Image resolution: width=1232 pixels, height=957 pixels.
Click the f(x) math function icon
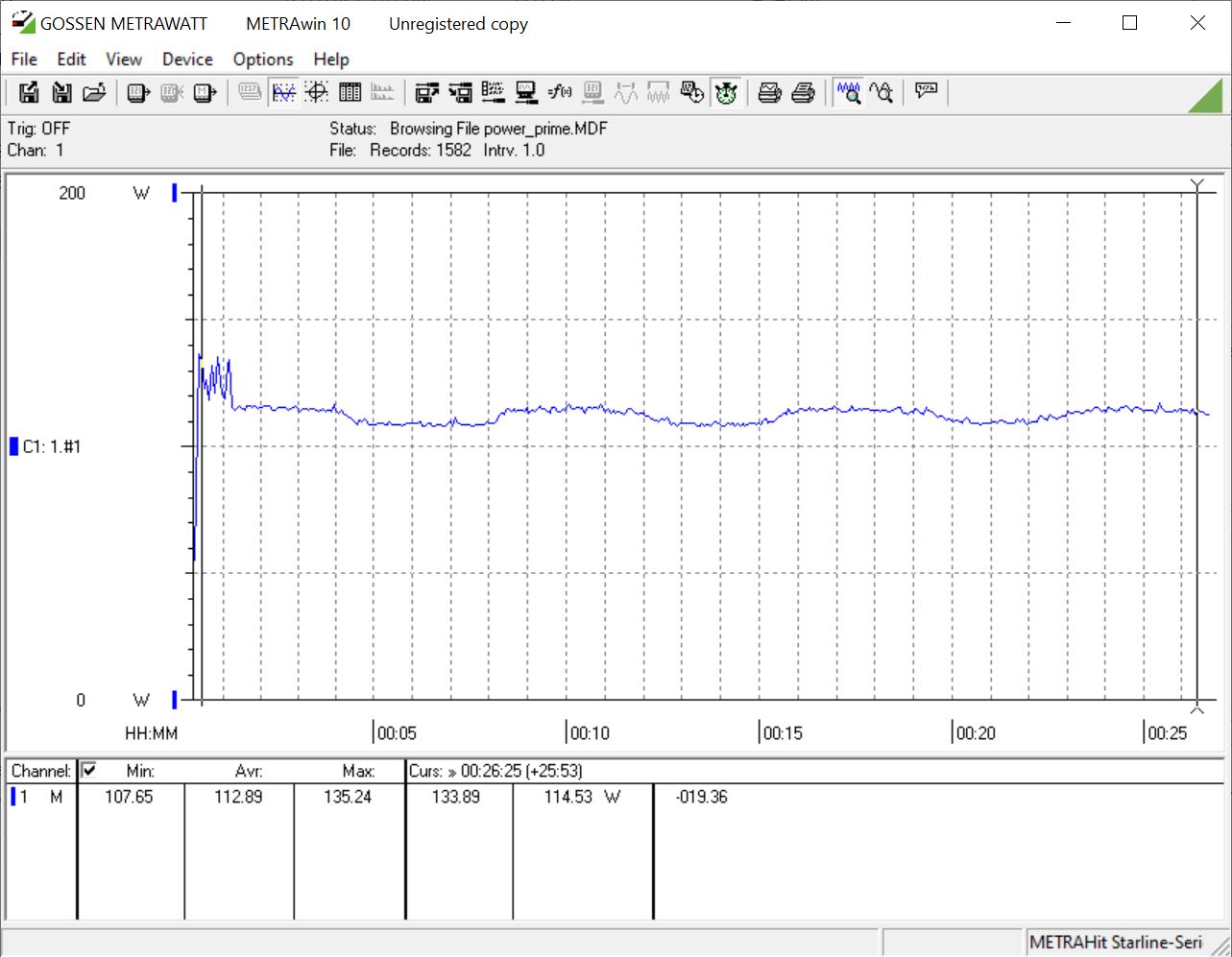click(x=560, y=92)
